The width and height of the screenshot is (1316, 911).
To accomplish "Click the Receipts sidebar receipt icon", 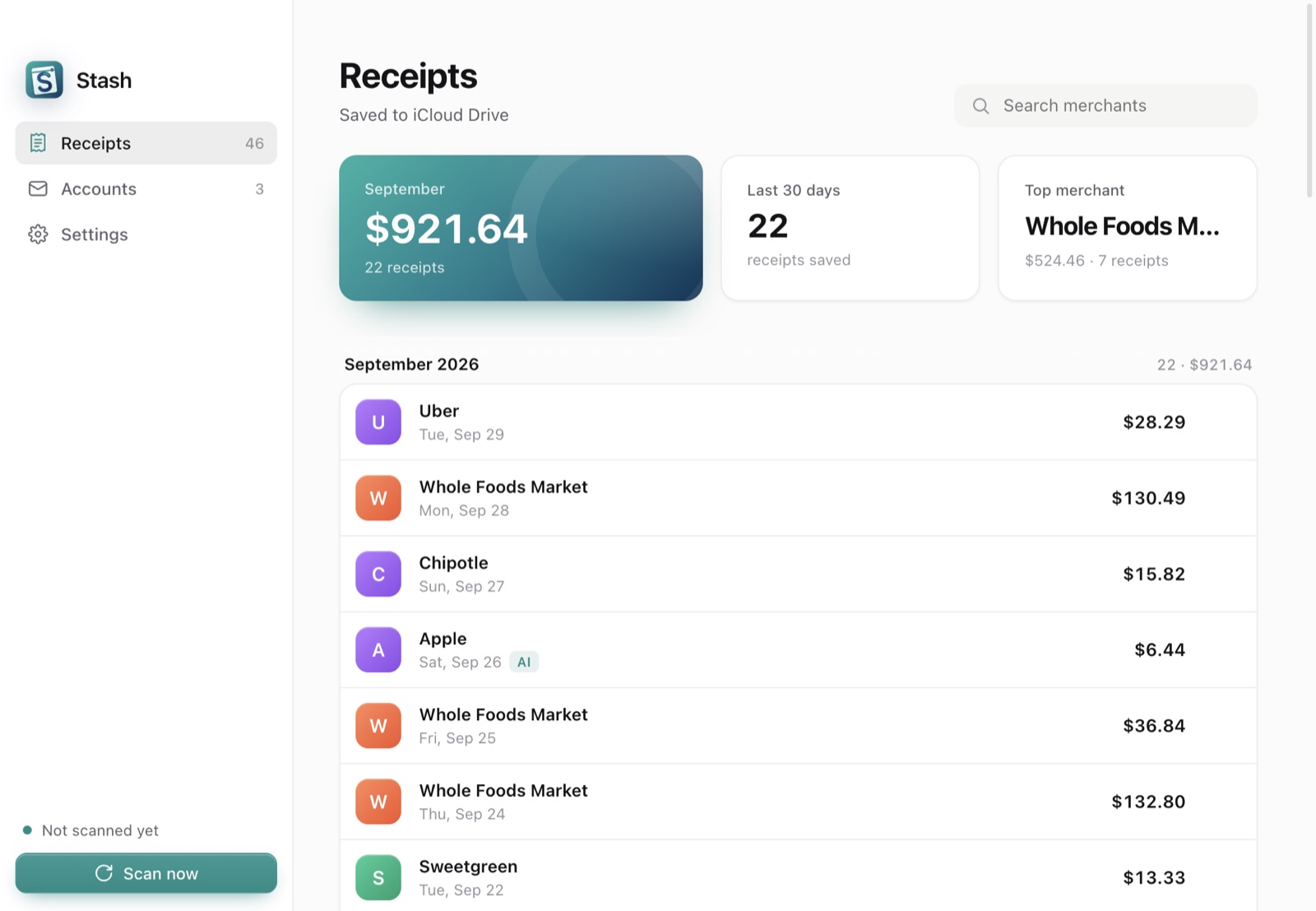I will click(38, 143).
